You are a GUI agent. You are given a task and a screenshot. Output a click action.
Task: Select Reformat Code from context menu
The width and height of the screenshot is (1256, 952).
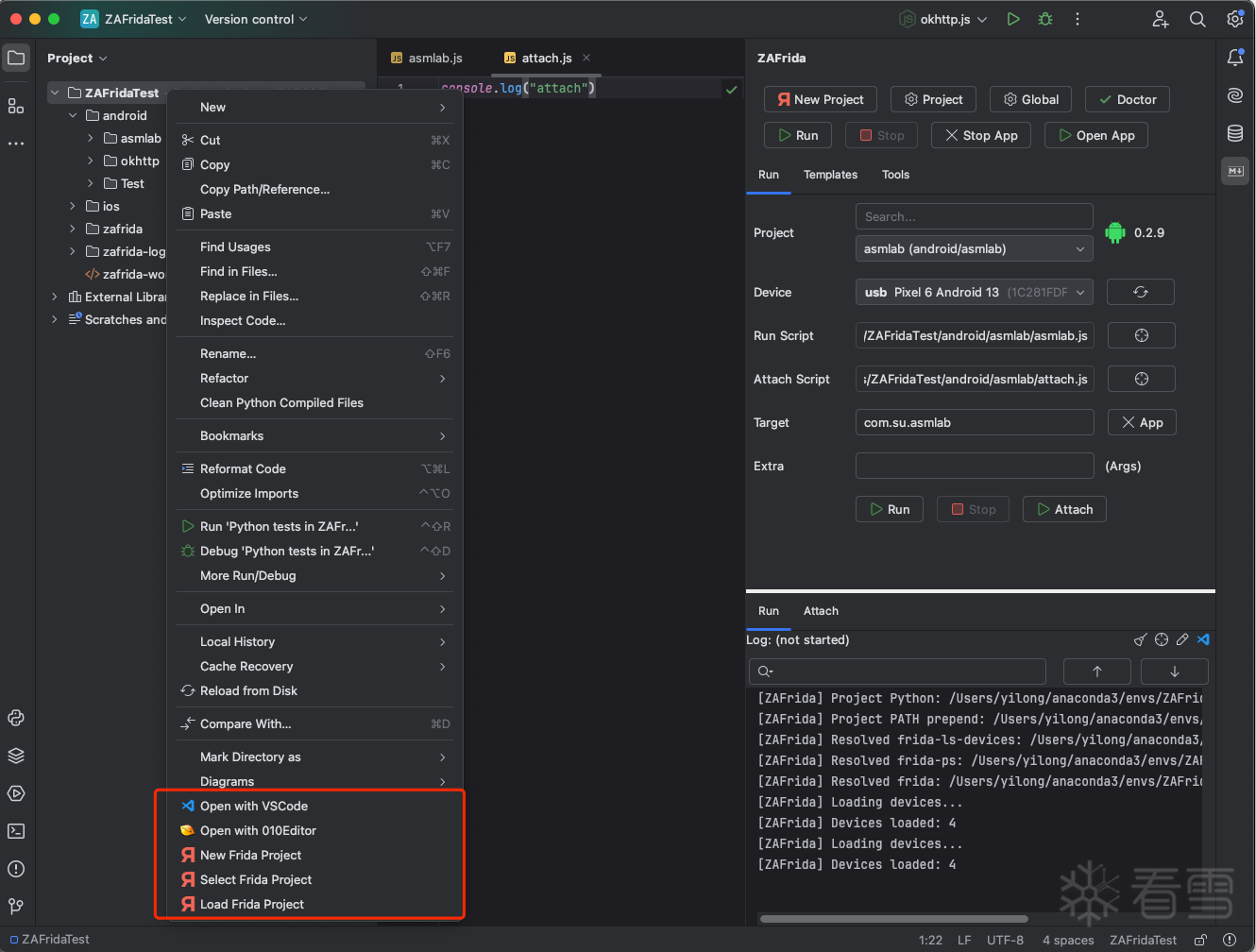pos(314,468)
